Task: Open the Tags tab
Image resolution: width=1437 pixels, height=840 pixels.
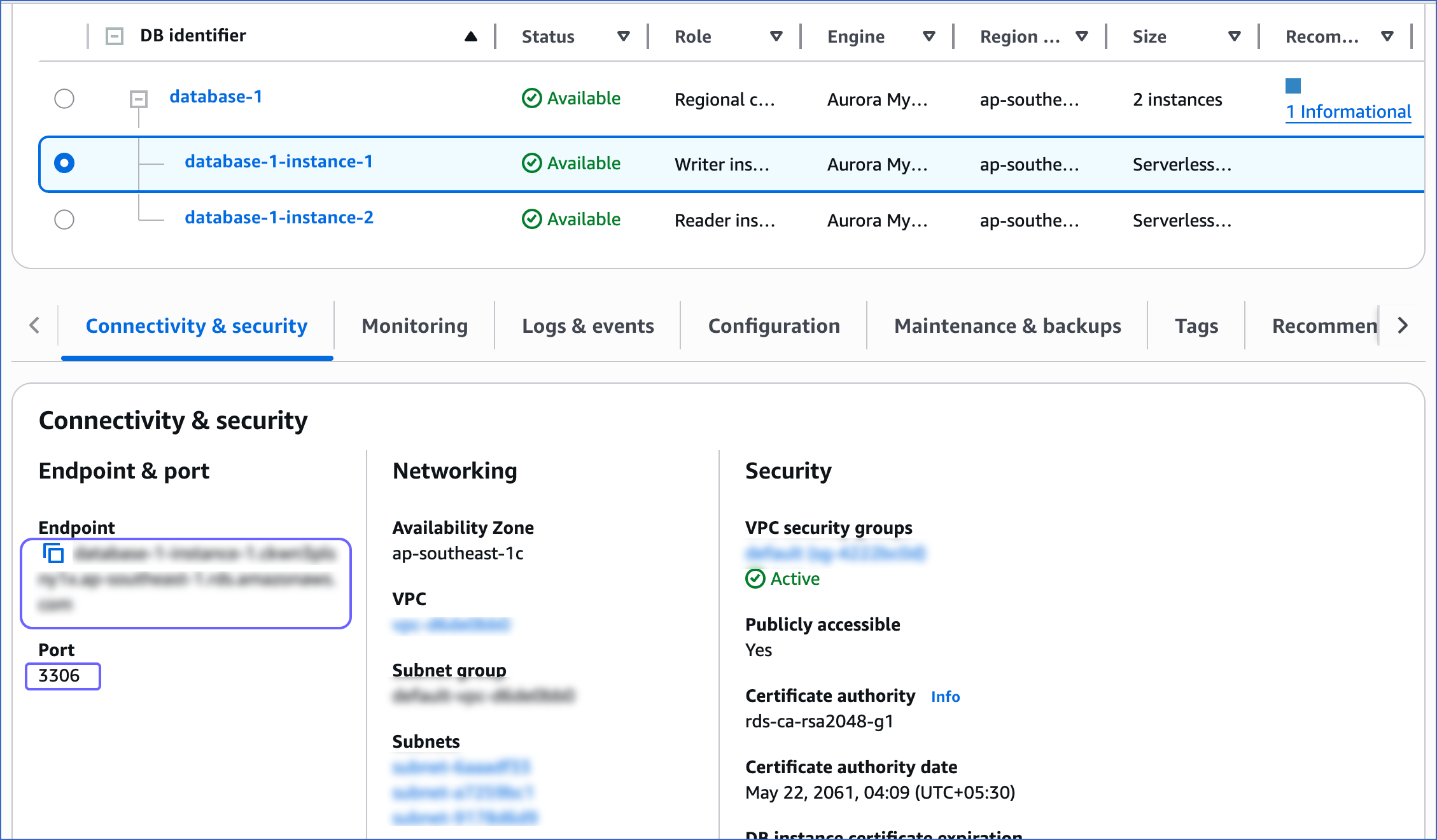Action: click(1196, 326)
